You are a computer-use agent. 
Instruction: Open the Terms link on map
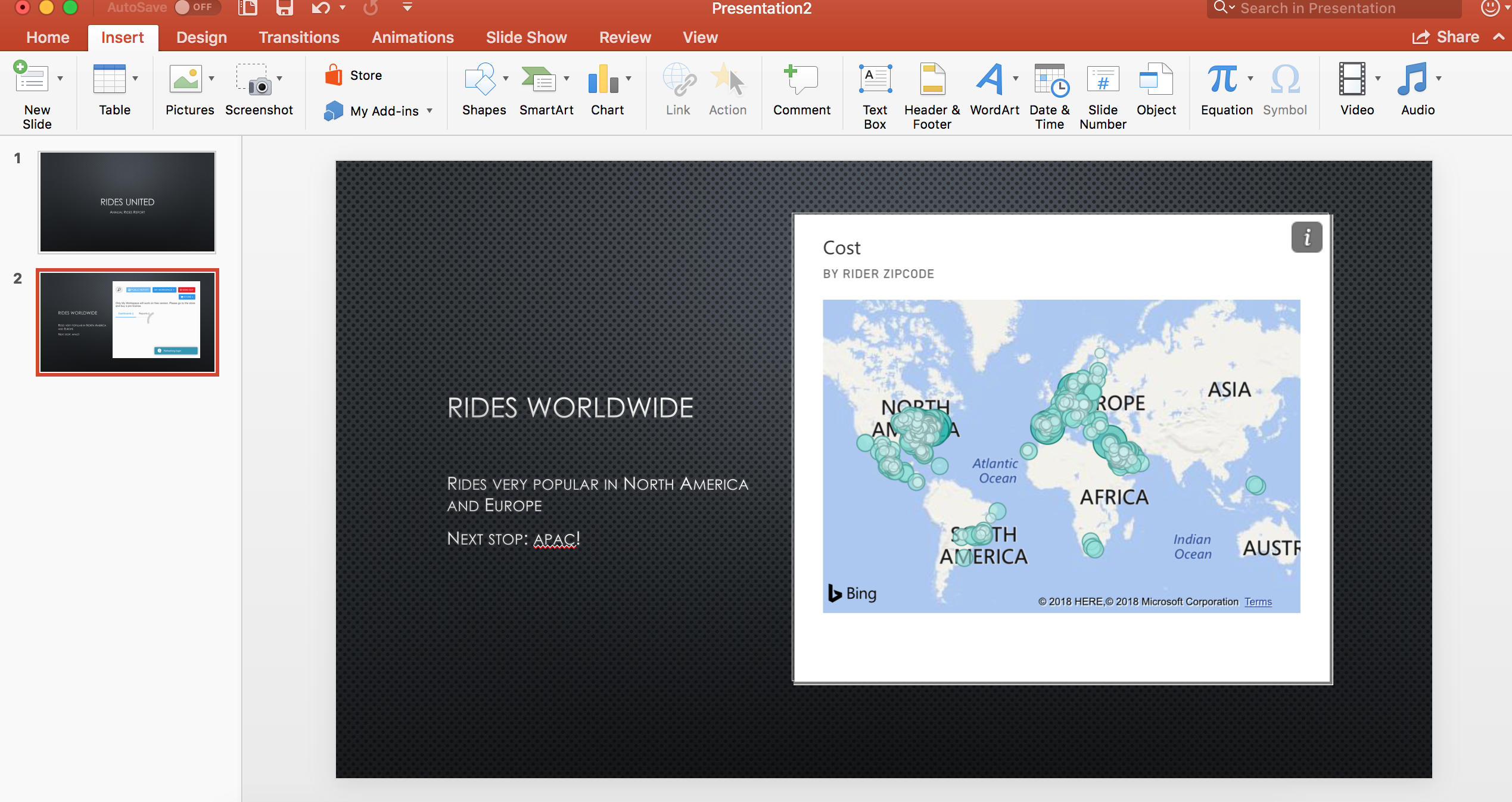point(1258,602)
